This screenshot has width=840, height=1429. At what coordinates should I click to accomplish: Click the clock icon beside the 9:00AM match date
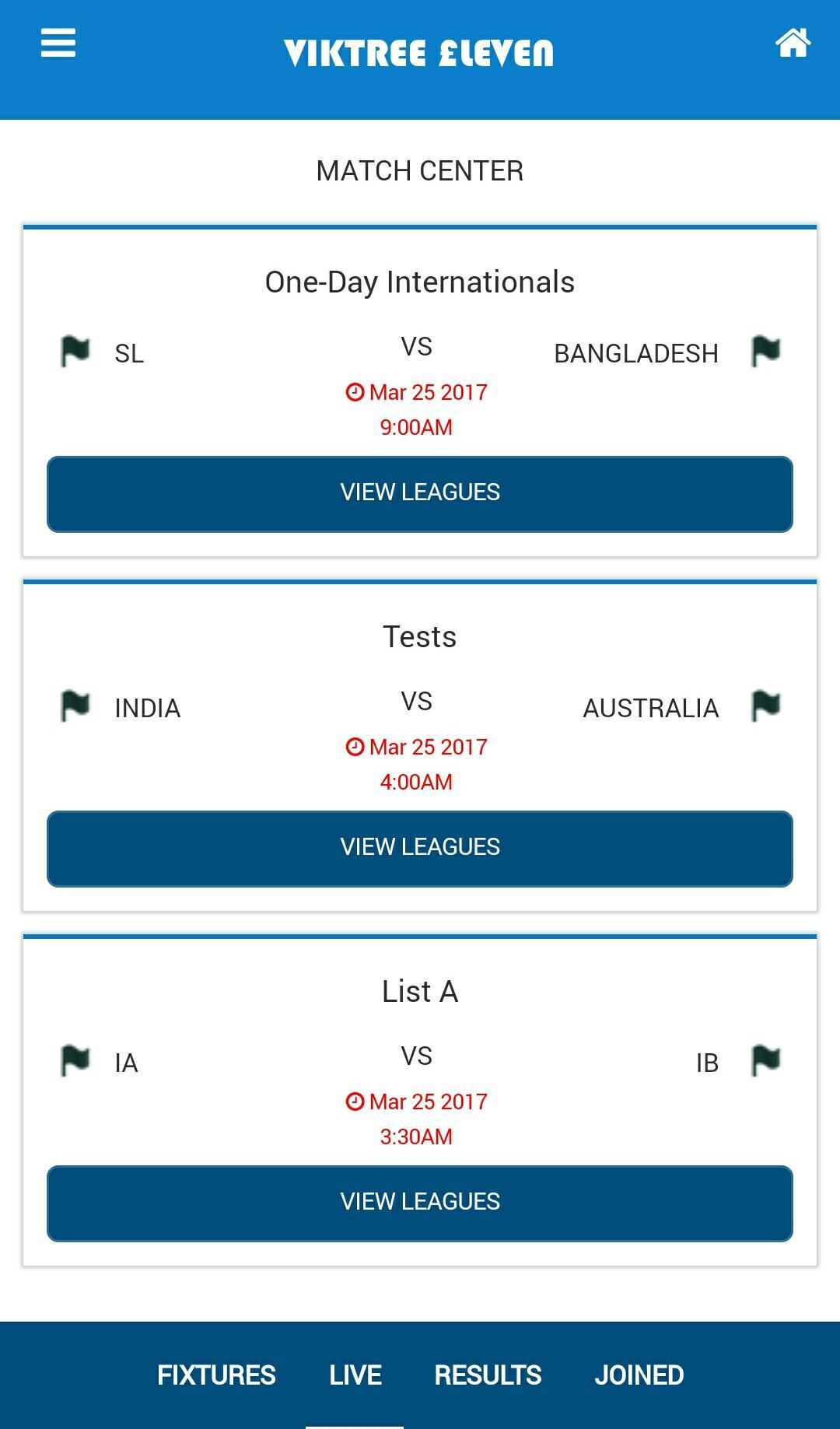pyautogui.click(x=355, y=392)
